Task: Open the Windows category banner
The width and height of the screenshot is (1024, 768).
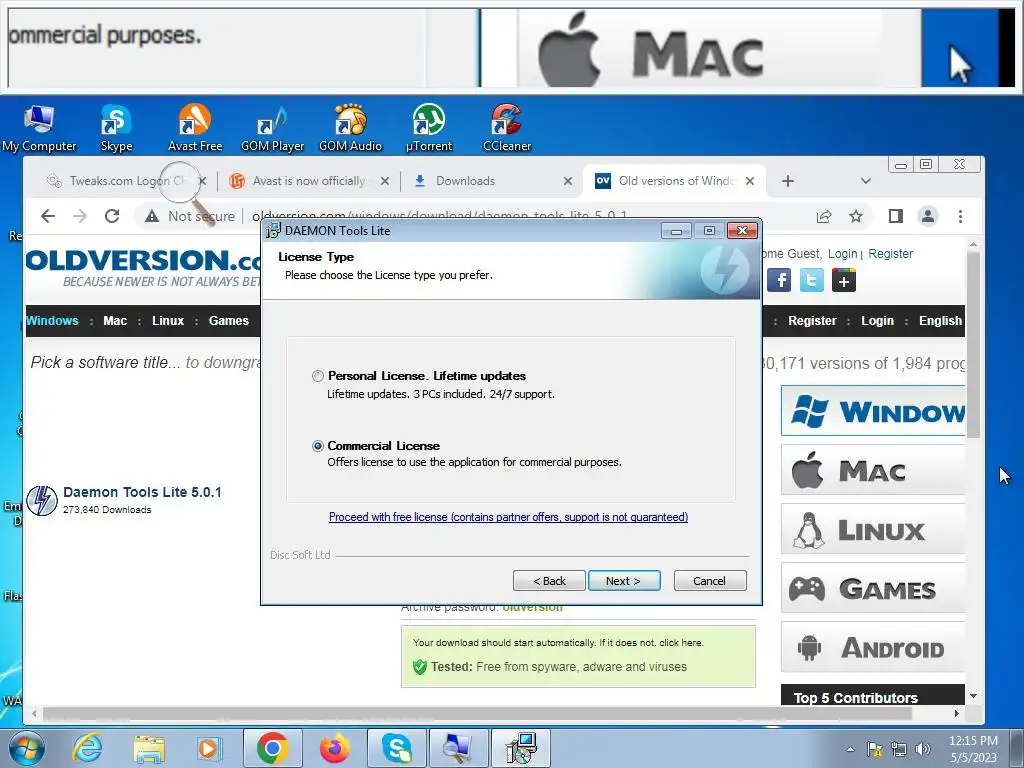Action: pyautogui.click(x=873, y=411)
